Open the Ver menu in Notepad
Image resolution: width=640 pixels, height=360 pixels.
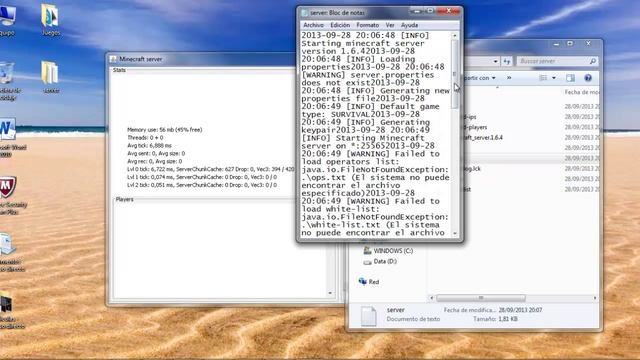click(x=390, y=25)
